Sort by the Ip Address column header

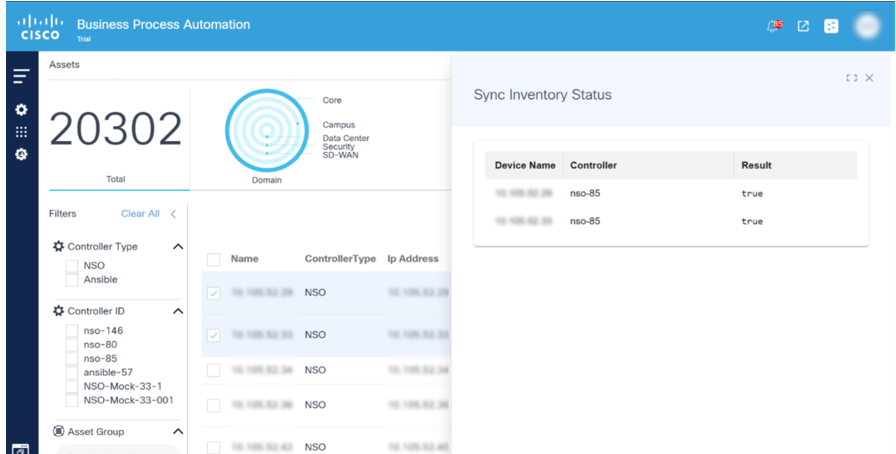click(413, 258)
